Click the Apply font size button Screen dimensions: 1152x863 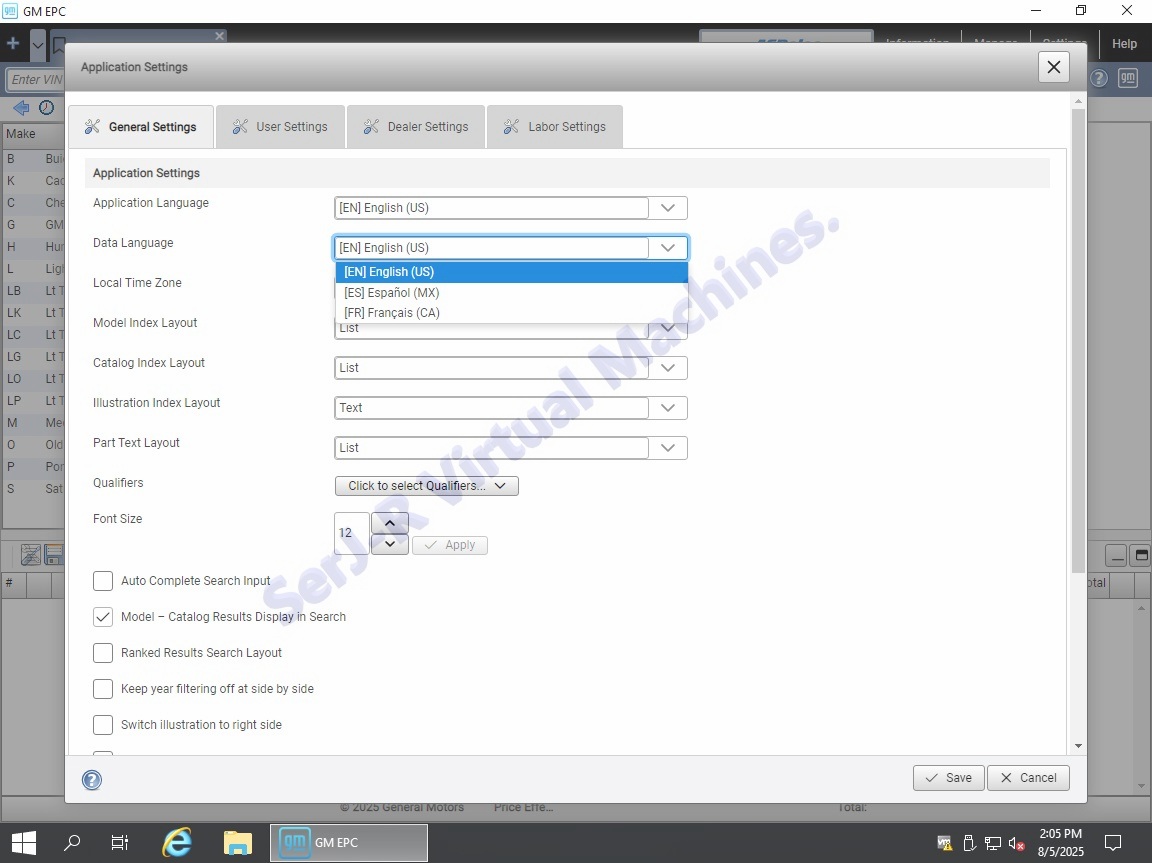click(450, 545)
